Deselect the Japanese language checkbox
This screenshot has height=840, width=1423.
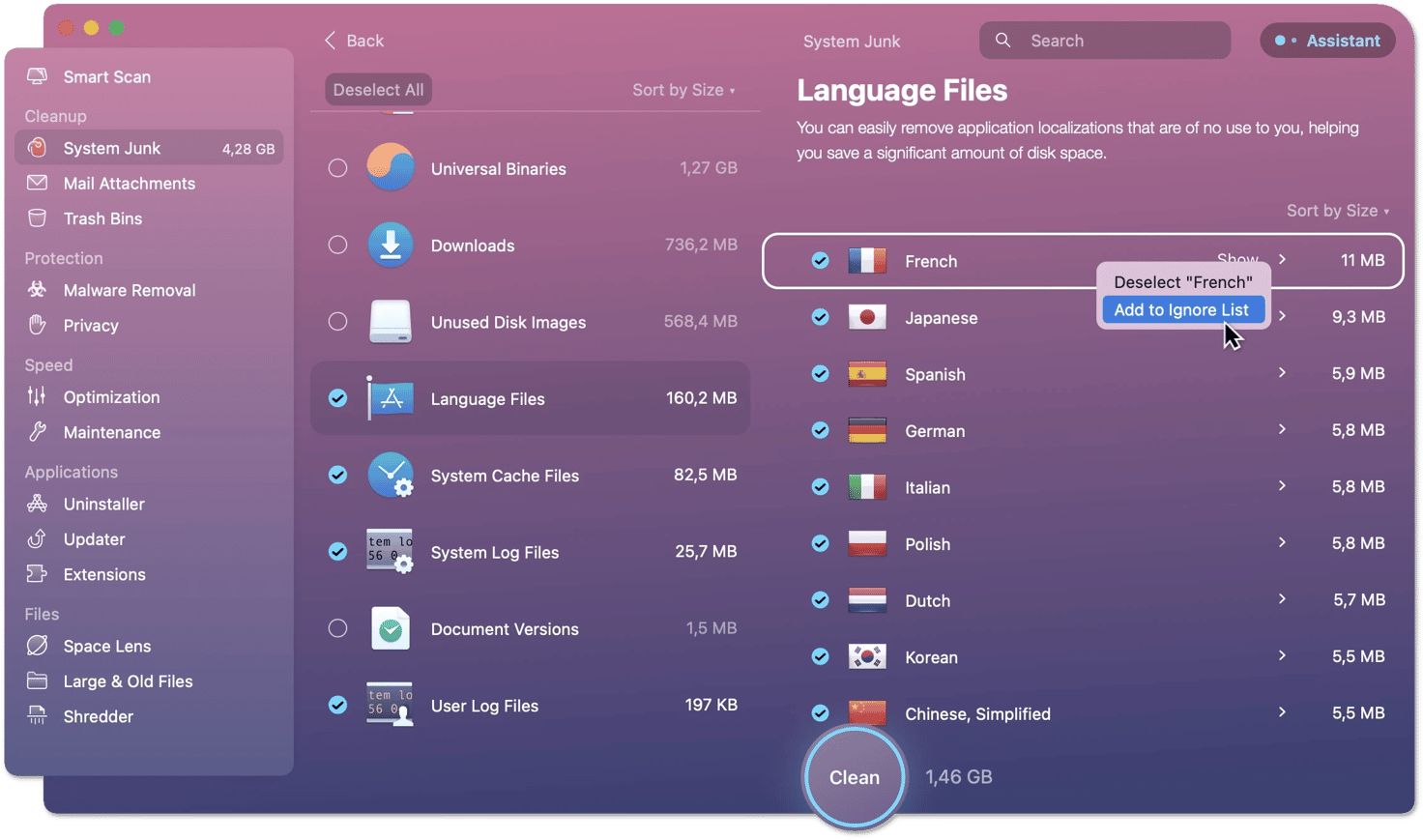[x=820, y=317]
